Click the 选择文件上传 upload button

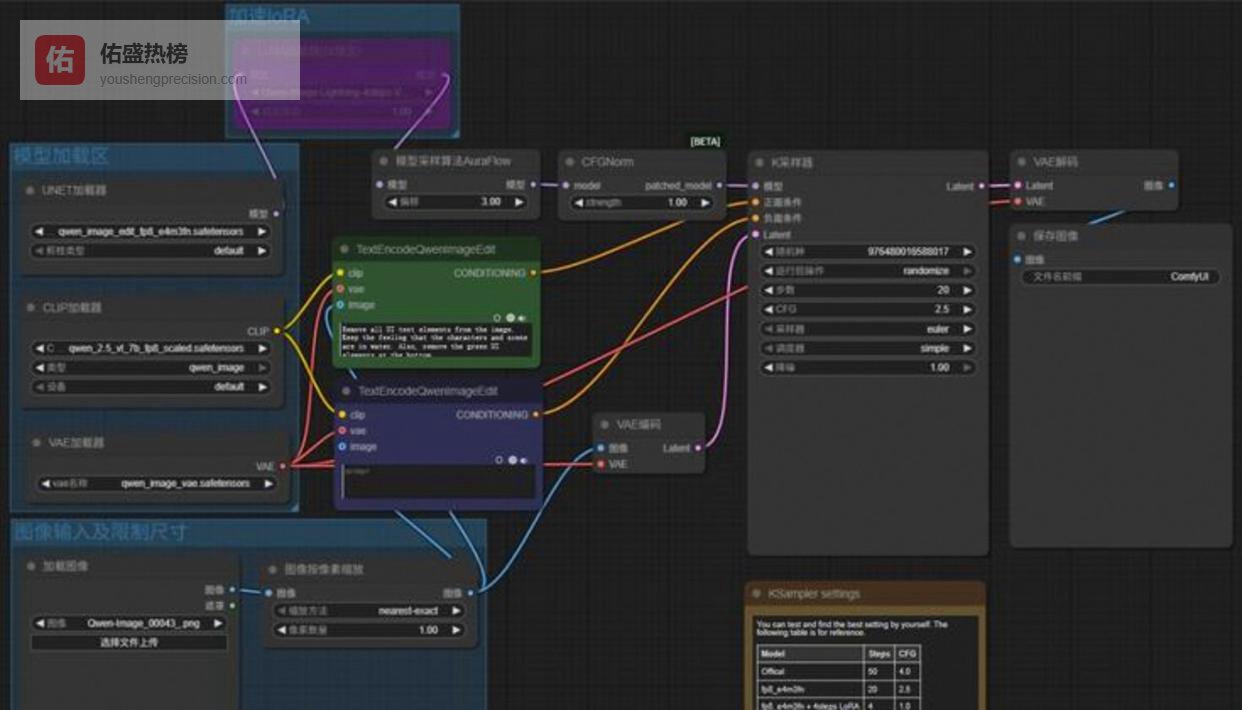click(x=129, y=642)
